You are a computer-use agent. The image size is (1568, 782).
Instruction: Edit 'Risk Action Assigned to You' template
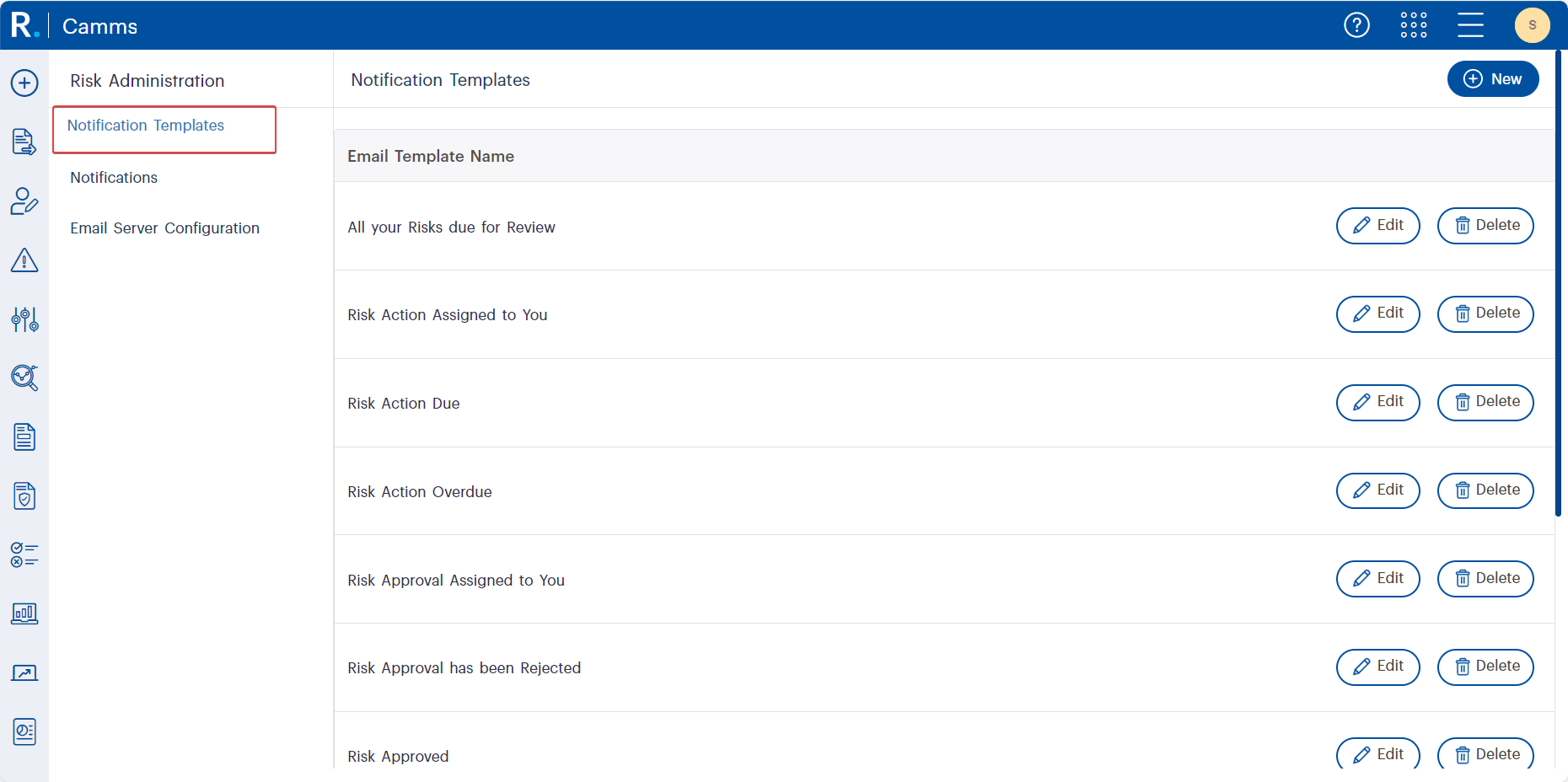pos(1378,313)
